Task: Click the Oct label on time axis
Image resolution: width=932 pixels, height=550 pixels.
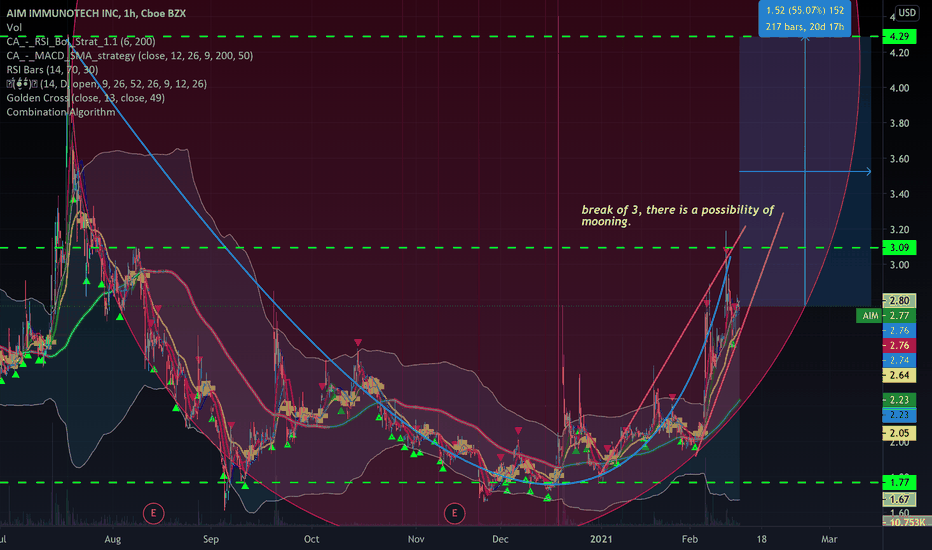Action: (311, 539)
